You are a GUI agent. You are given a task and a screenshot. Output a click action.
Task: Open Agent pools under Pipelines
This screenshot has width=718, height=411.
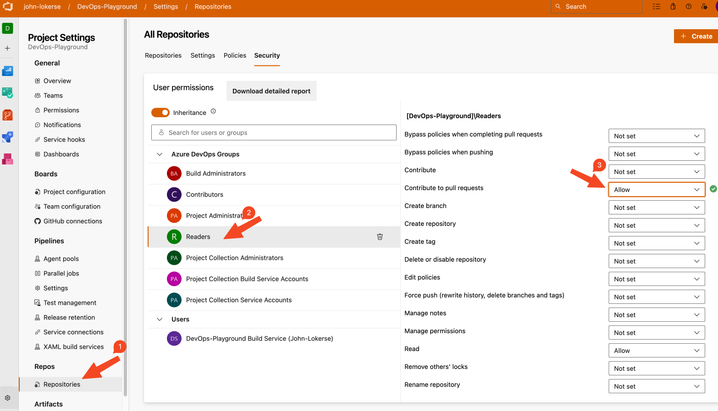point(61,259)
